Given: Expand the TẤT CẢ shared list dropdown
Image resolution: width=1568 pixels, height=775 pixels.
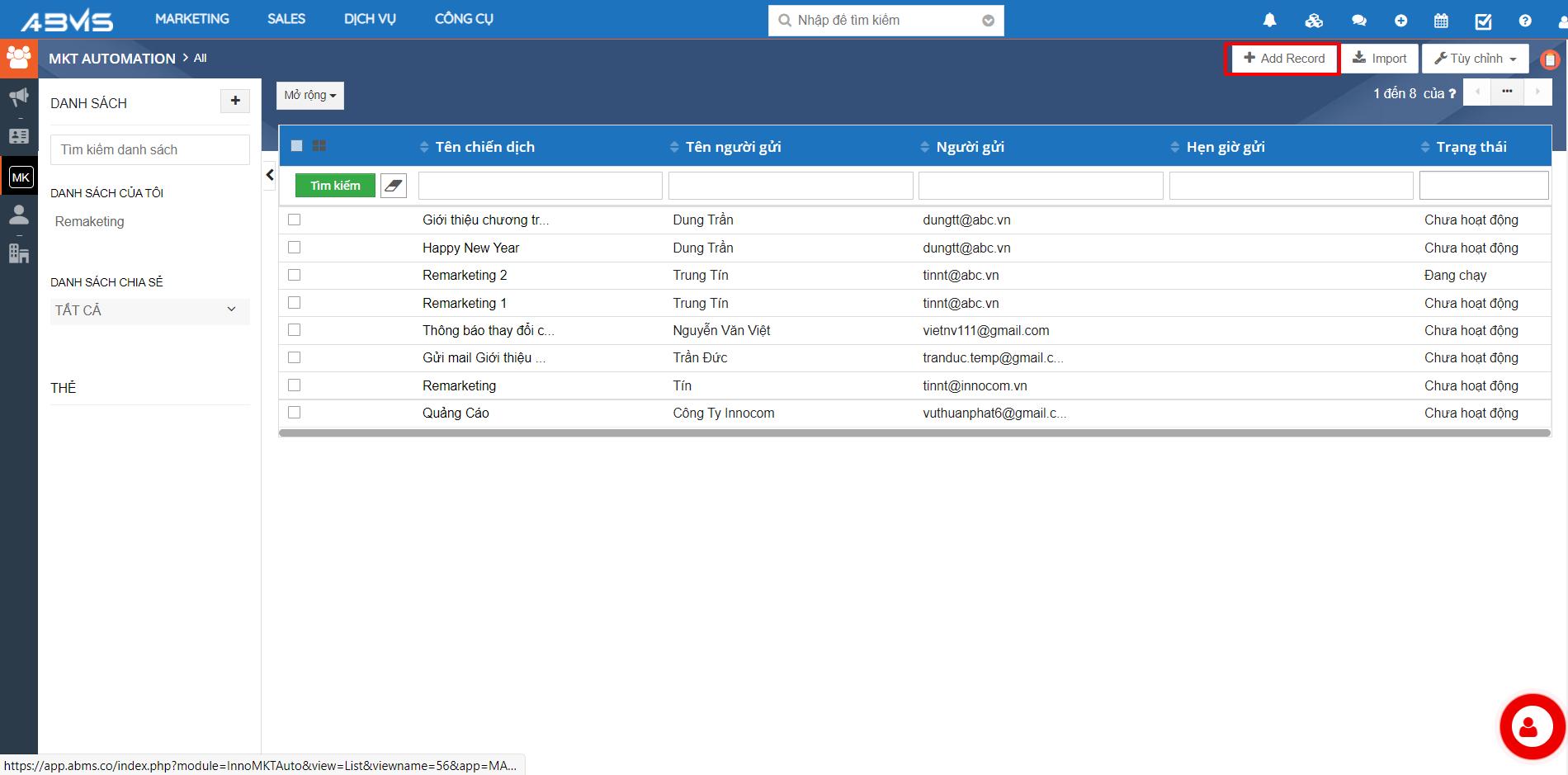Looking at the screenshot, I should 149,310.
